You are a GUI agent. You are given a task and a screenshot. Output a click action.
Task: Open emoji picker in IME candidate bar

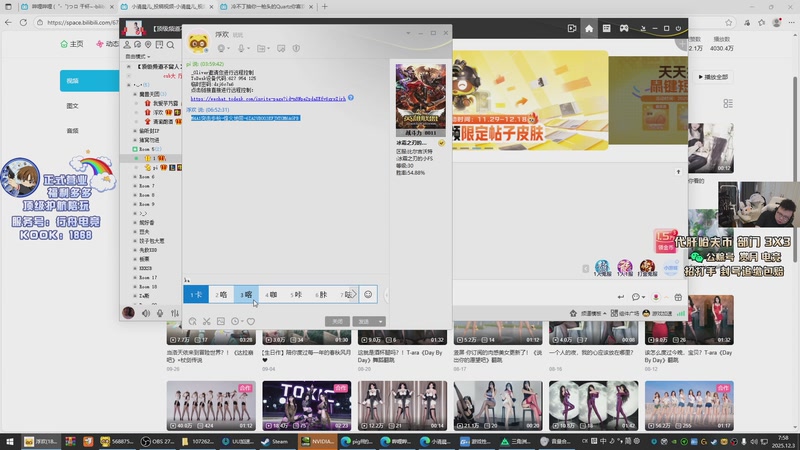click(x=368, y=294)
